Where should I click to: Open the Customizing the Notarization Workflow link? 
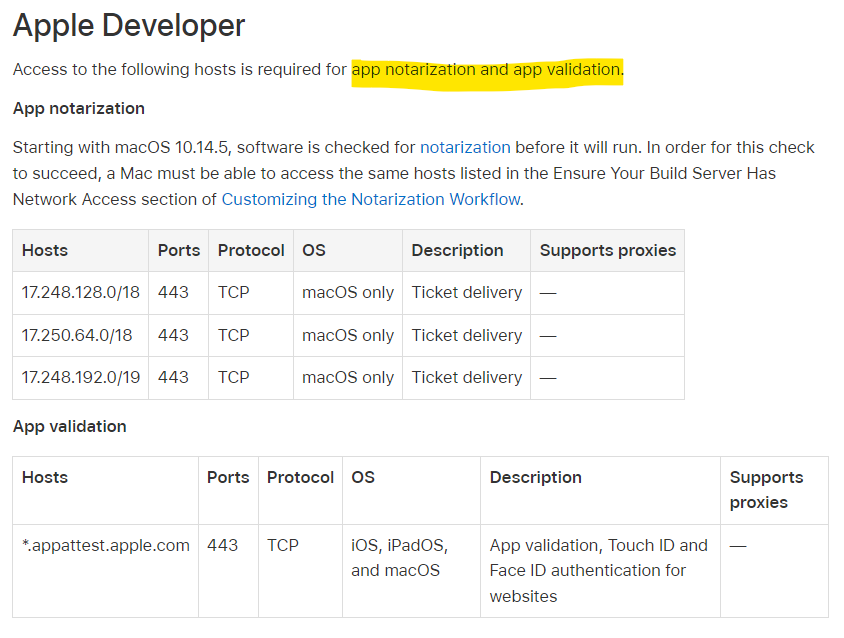[371, 199]
